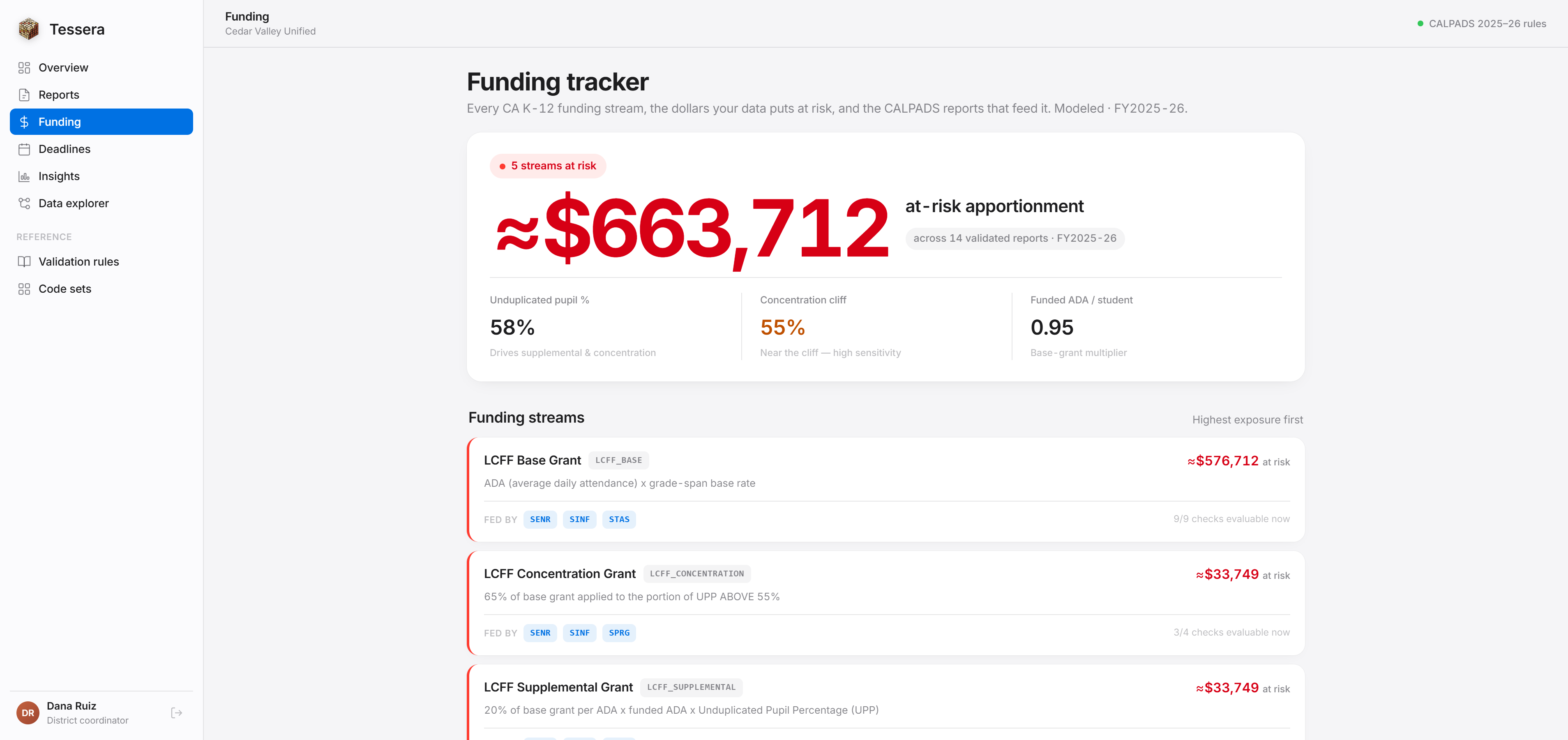Screen dimensions: 1568x740
Task: Click the Validation rules book icon
Action: pyautogui.click(x=24, y=262)
